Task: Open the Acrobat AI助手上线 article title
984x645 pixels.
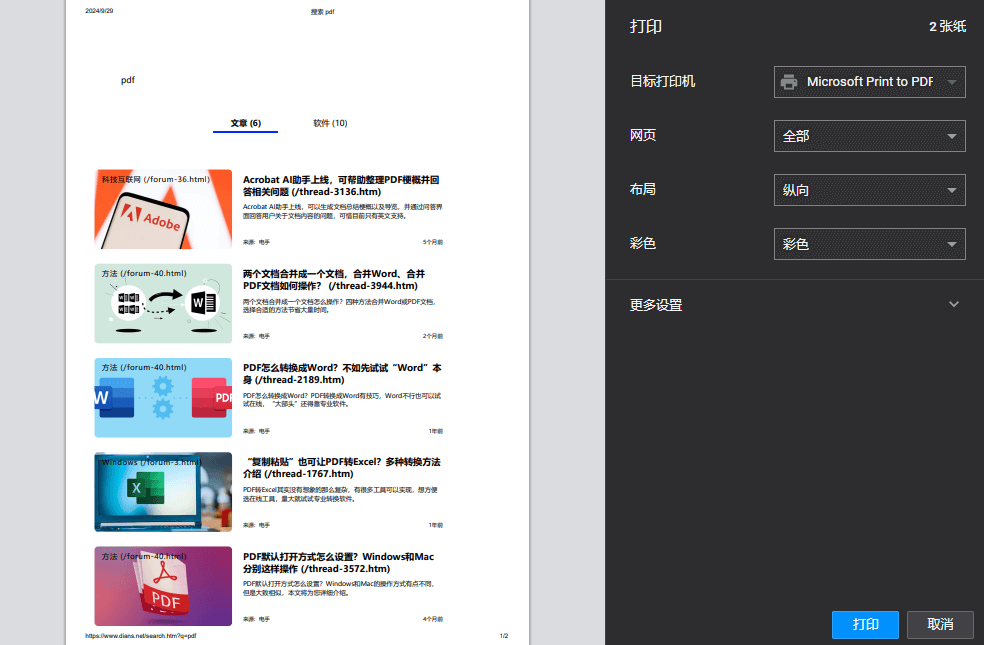Action: 341,185
